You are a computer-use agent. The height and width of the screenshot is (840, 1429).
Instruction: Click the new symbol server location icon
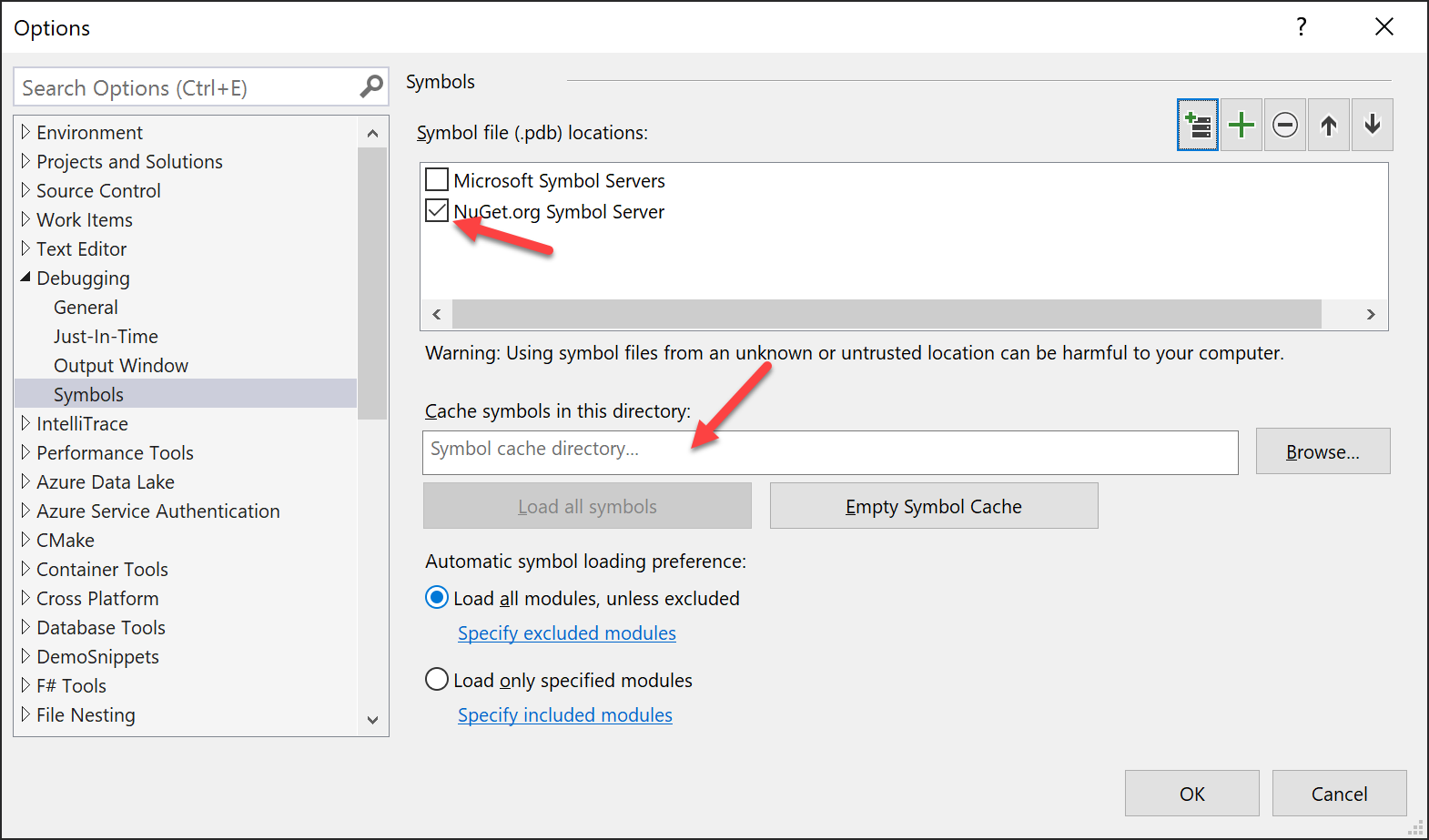tap(1198, 126)
